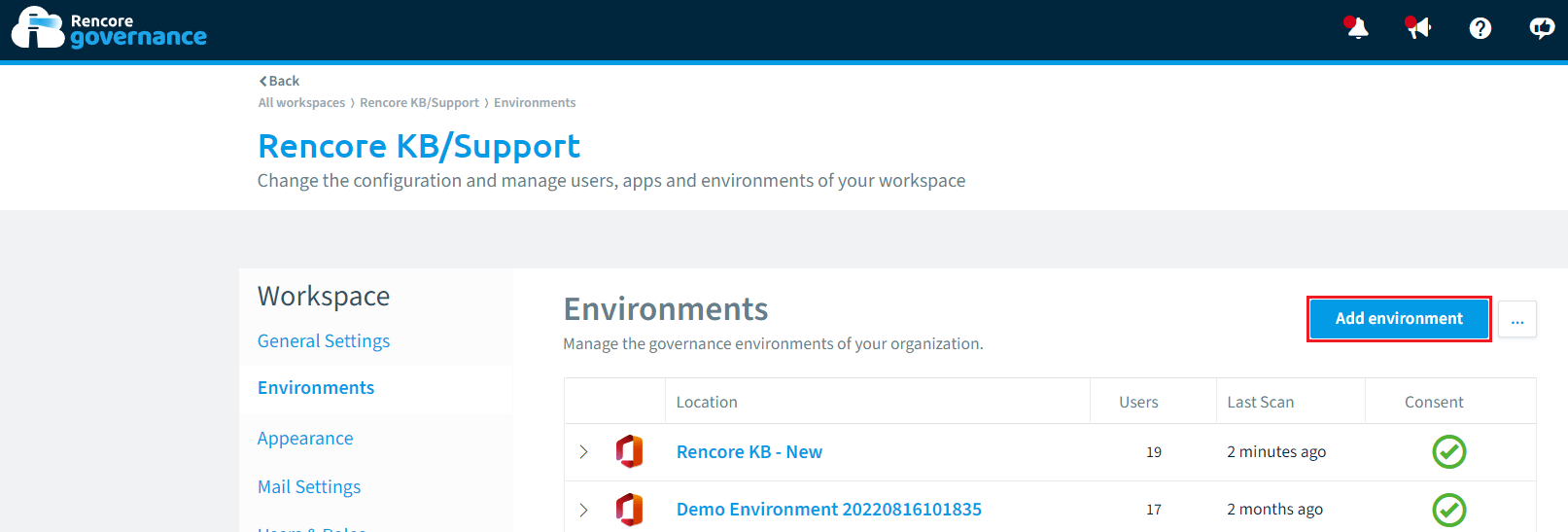Click the "2 months ago" last scan cell

pyautogui.click(x=1274, y=510)
